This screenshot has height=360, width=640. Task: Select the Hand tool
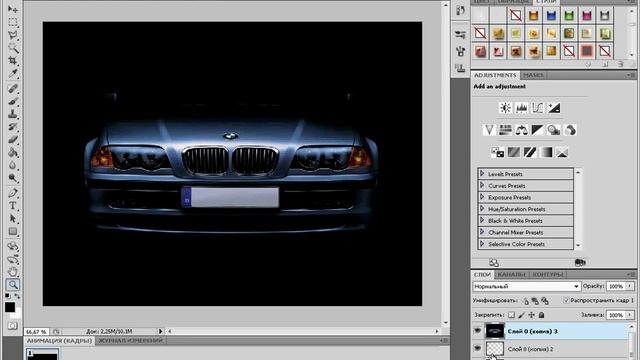(13, 271)
